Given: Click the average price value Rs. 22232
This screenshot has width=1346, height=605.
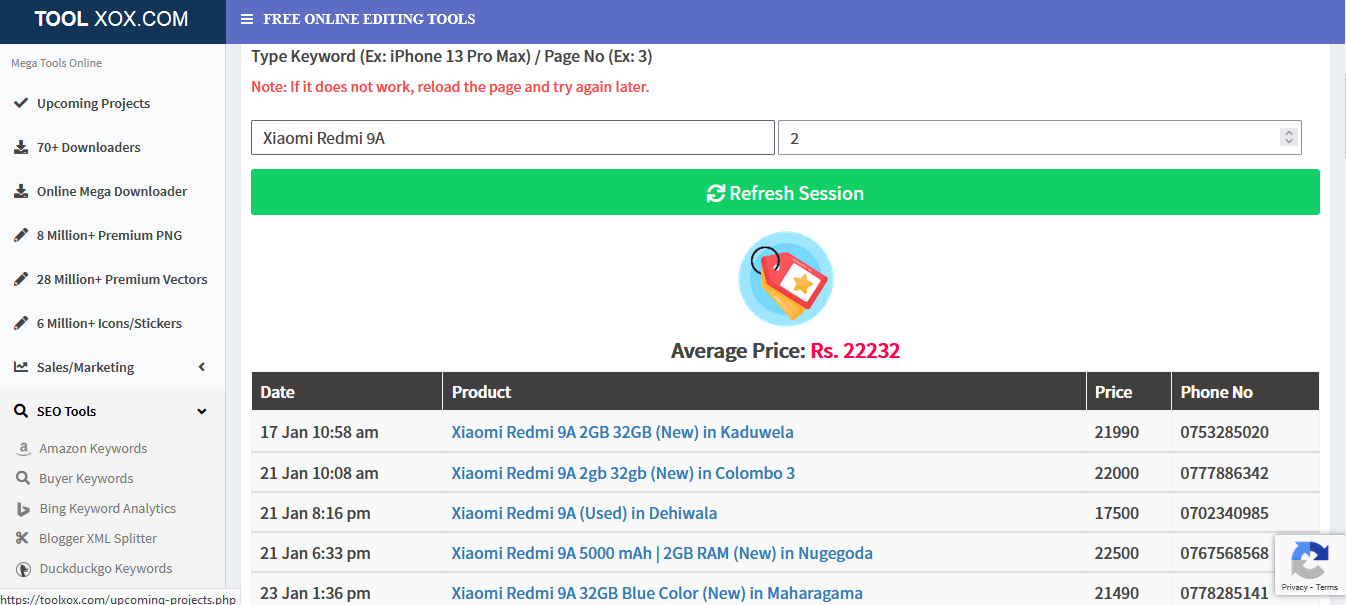Looking at the screenshot, I should [855, 351].
